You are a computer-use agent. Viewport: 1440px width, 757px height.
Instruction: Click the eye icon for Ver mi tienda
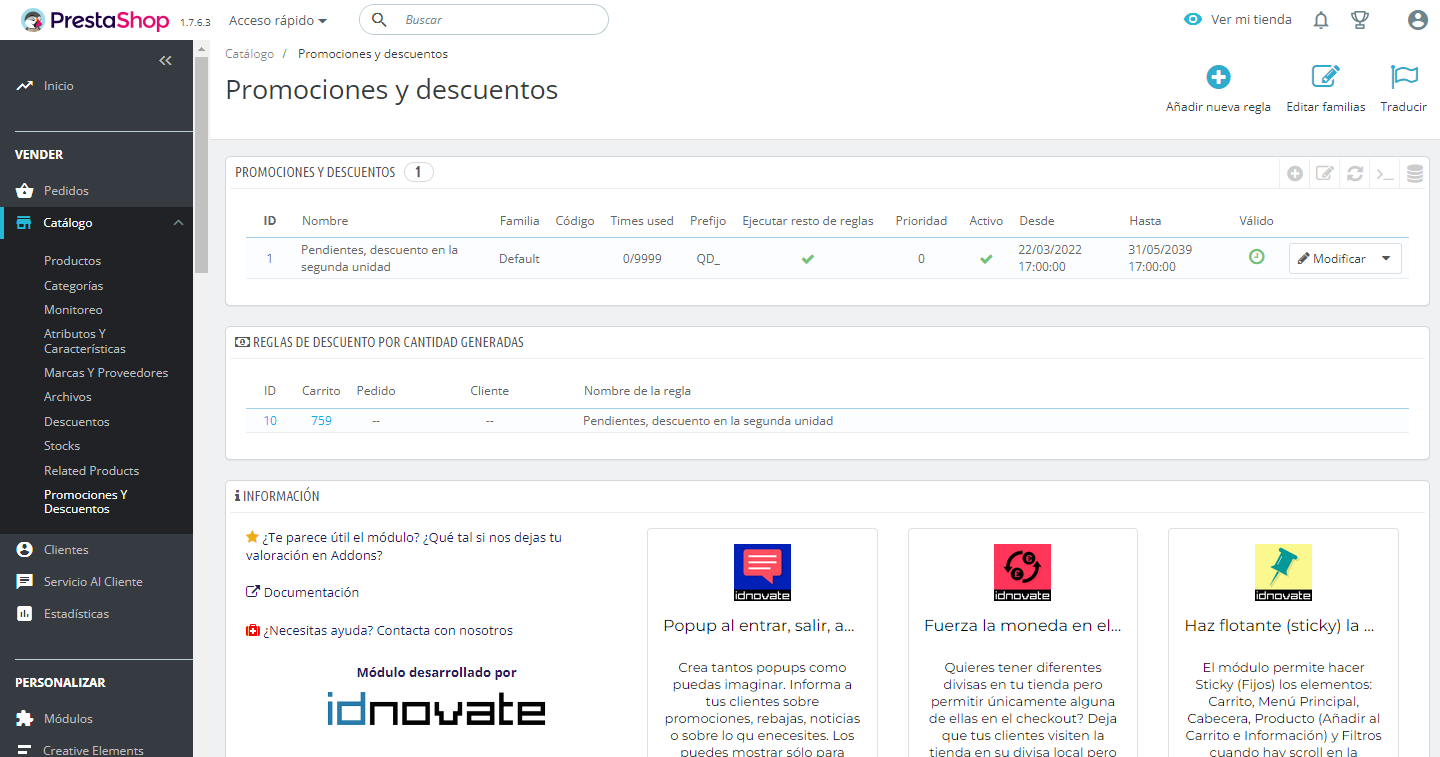[1192, 20]
